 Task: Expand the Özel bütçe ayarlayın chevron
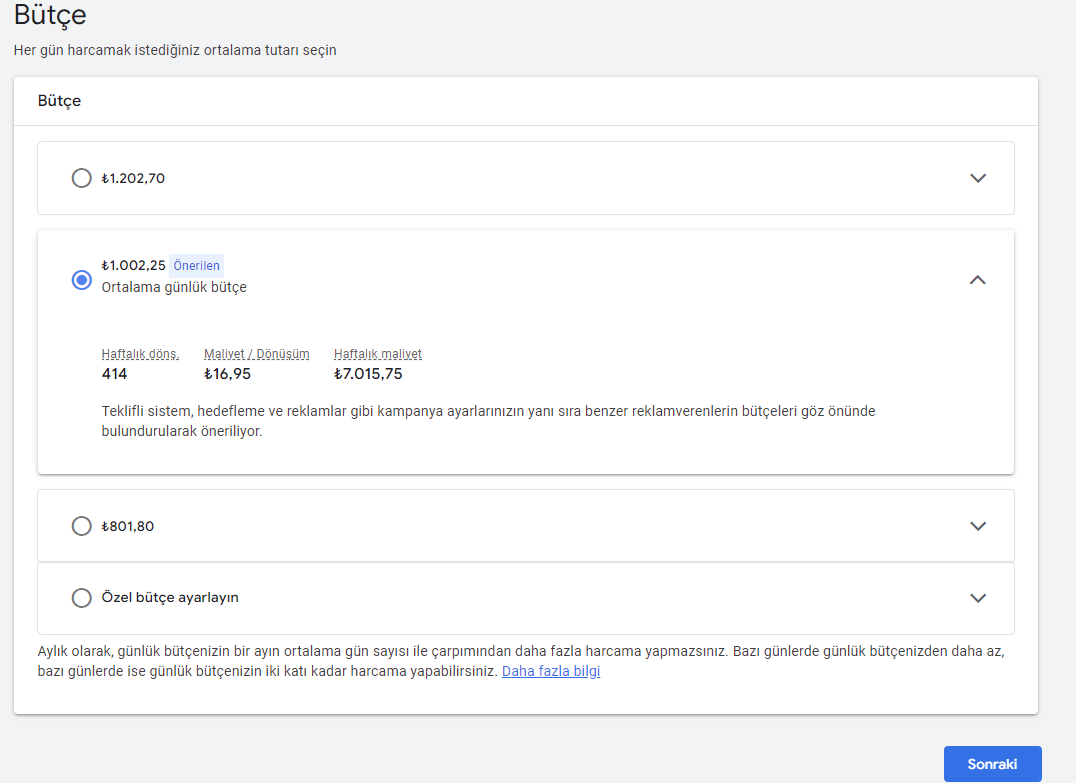click(978, 598)
